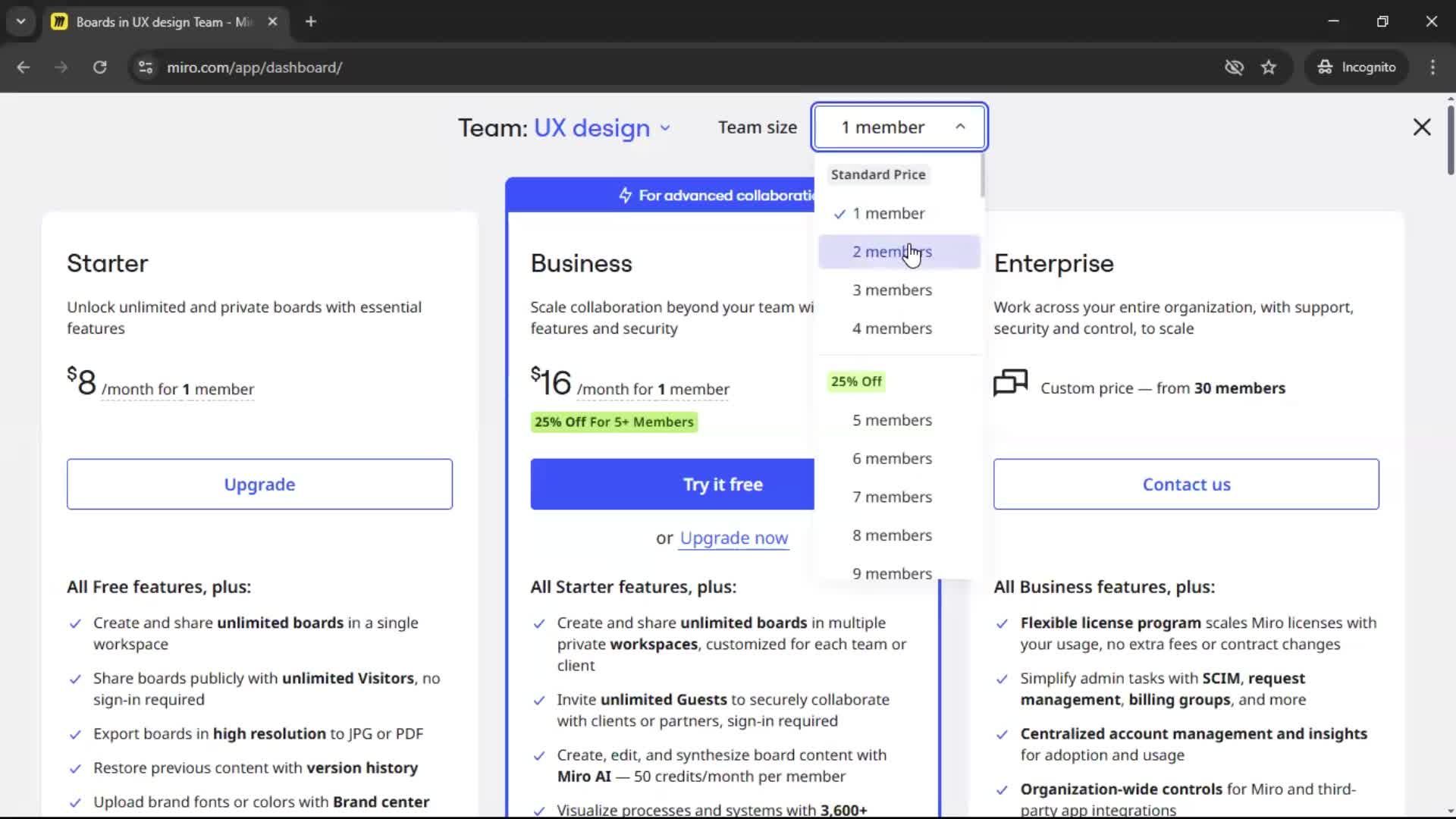
Task: Pick 6 members team size
Action: pyautogui.click(x=899, y=459)
